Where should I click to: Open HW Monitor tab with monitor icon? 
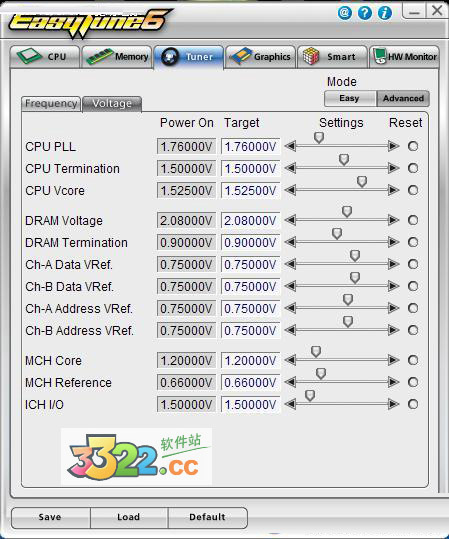pos(404,56)
